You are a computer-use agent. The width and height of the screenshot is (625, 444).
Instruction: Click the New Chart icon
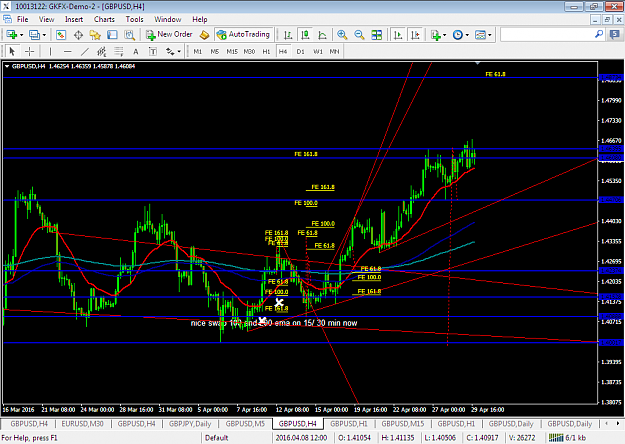[11, 35]
